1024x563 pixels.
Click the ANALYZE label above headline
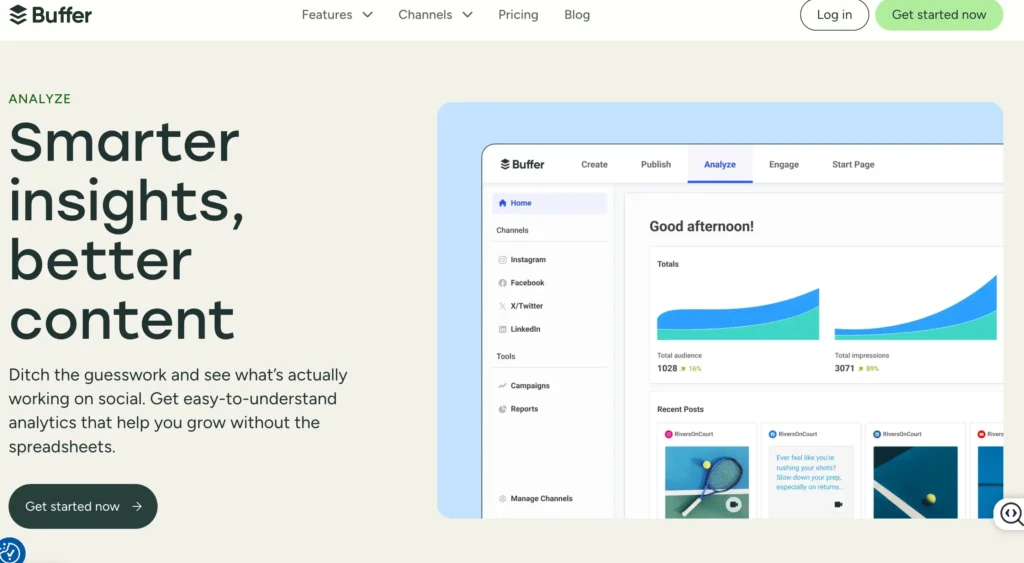coord(40,99)
